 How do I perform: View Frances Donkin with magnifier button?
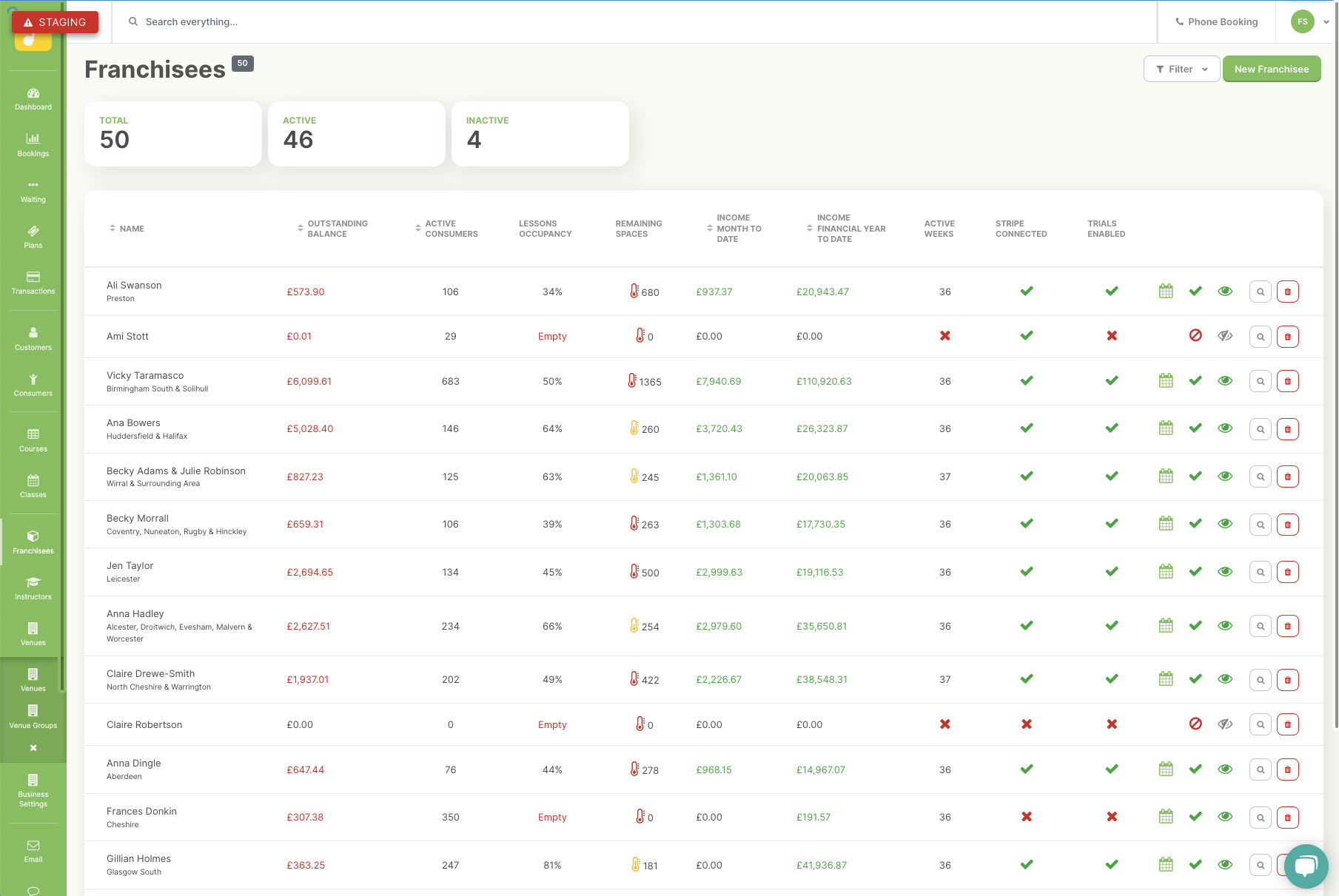click(x=1260, y=818)
